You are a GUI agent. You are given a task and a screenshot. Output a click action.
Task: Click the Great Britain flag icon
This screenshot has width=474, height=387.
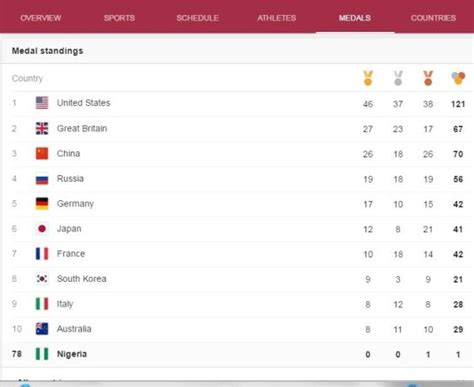click(42, 128)
